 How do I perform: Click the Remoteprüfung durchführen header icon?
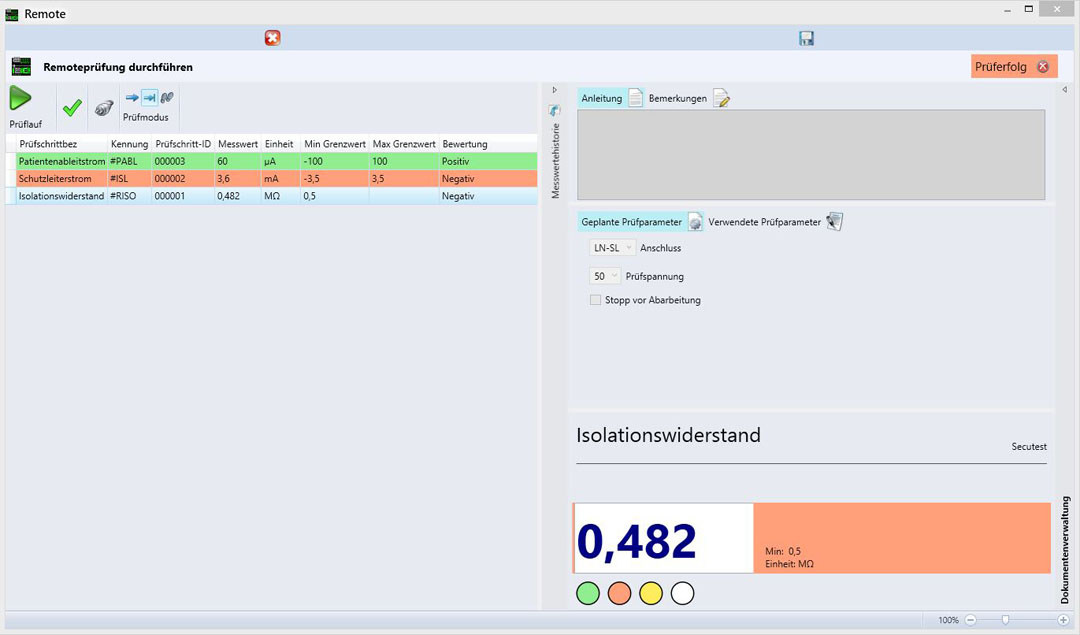[x=21, y=67]
